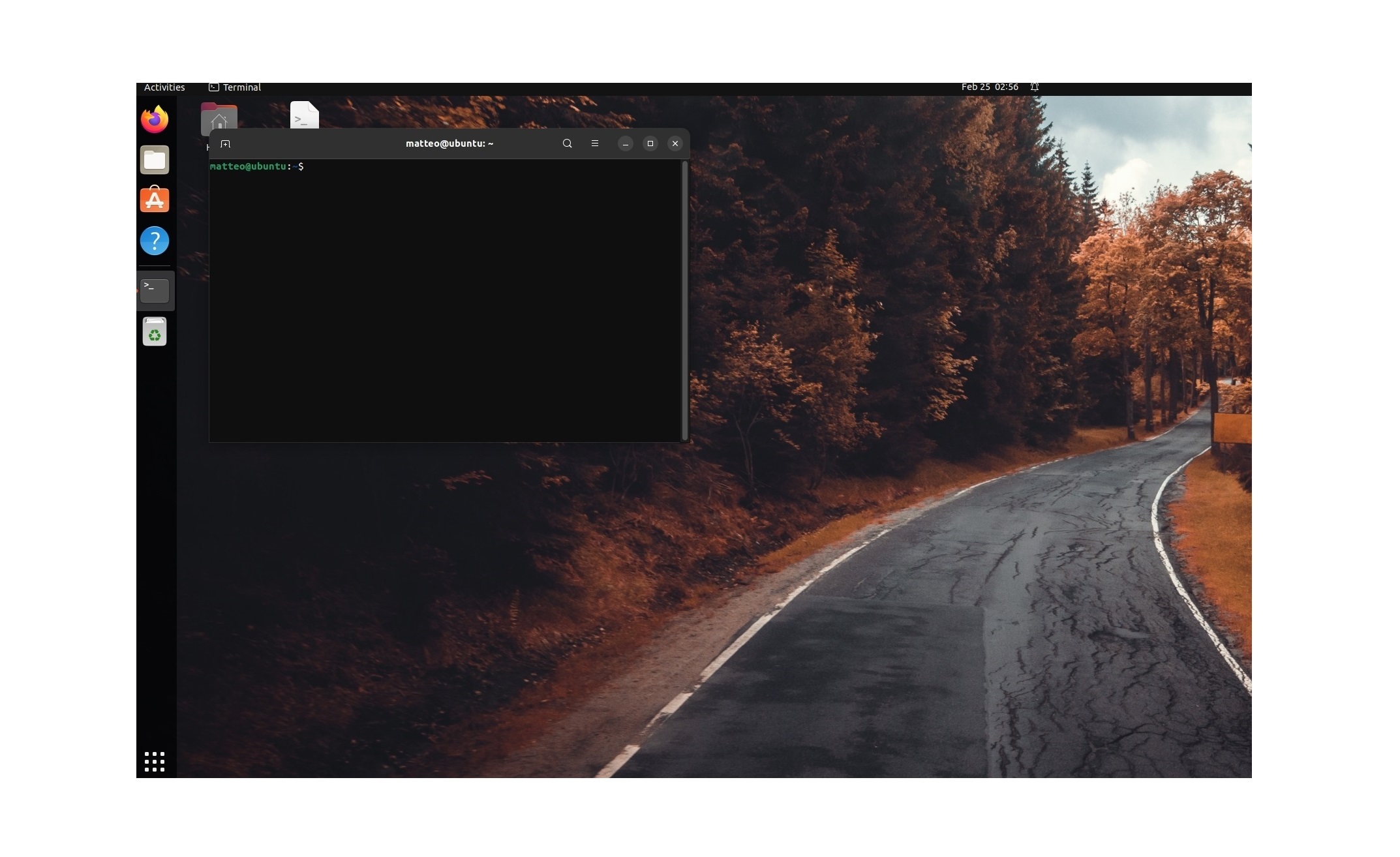This screenshot has height=857, width=1400.
Task: Open the calendar by clicking the clock
Action: [x=990, y=87]
